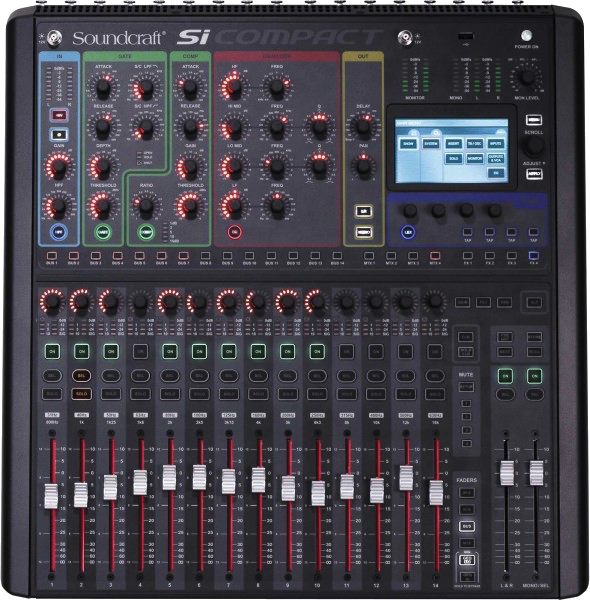
Task: Click the red EQ ON round button
Action: [235, 232]
